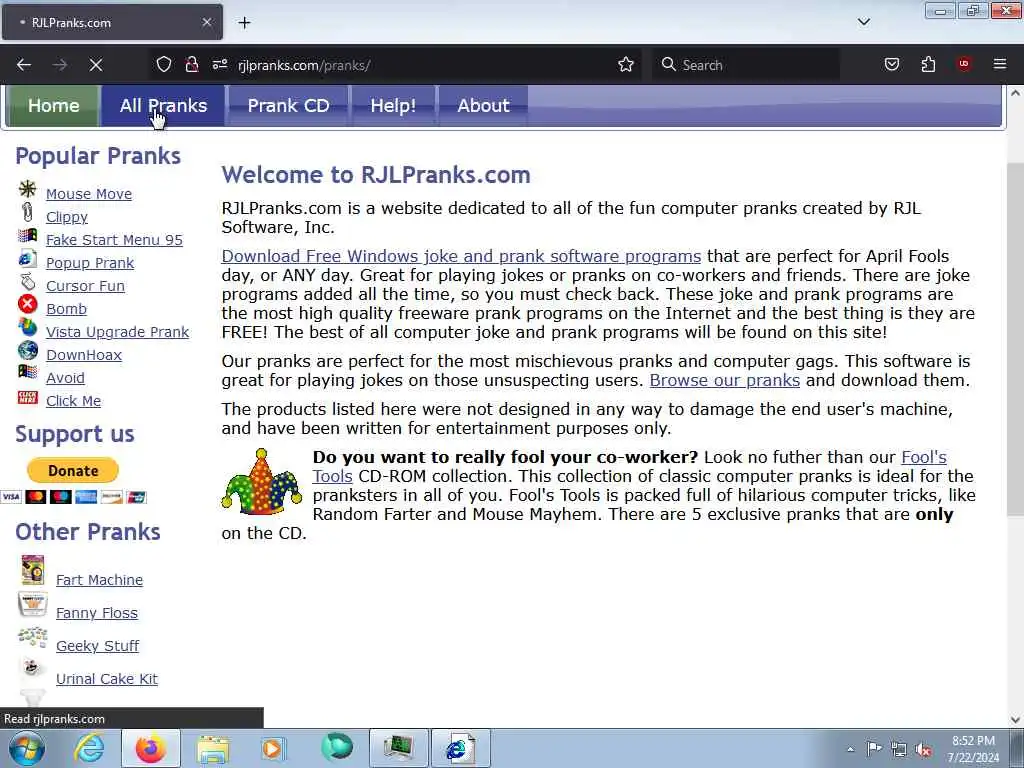This screenshot has width=1024, height=768.
Task: Click the Clippy paperclip icon
Action: tap(27, 212)
